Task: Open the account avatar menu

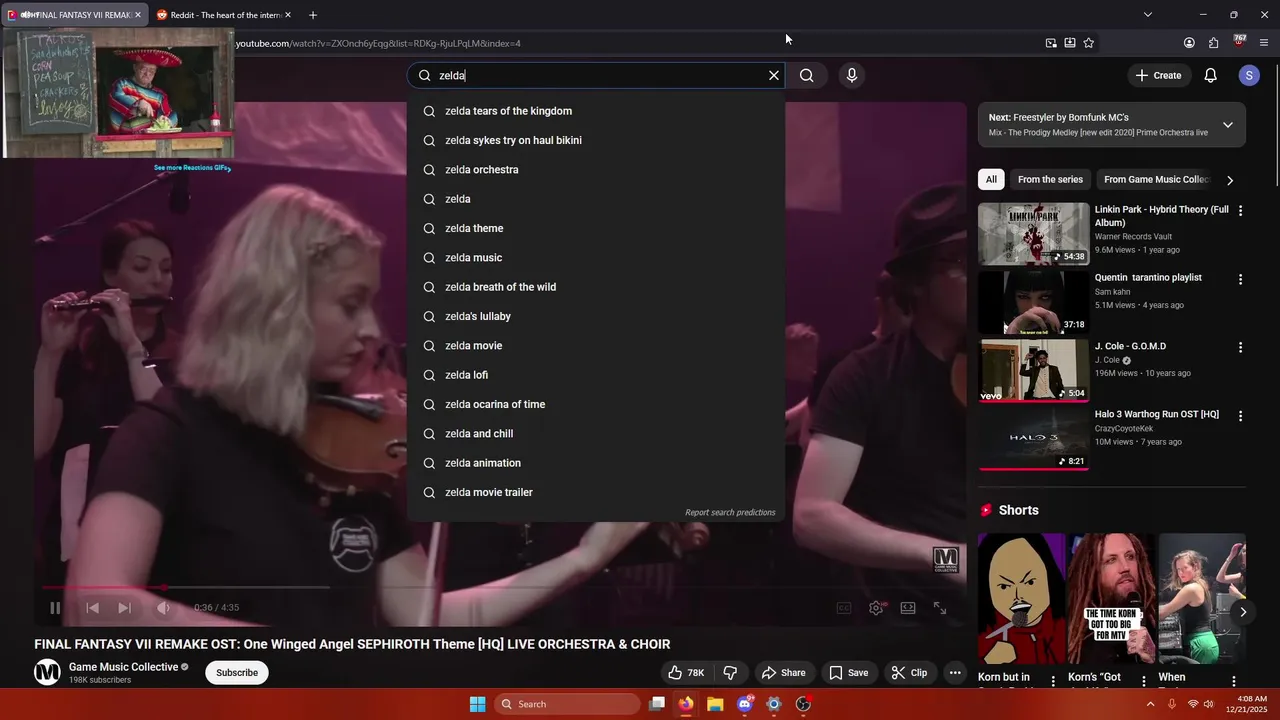Action: 1248,75
